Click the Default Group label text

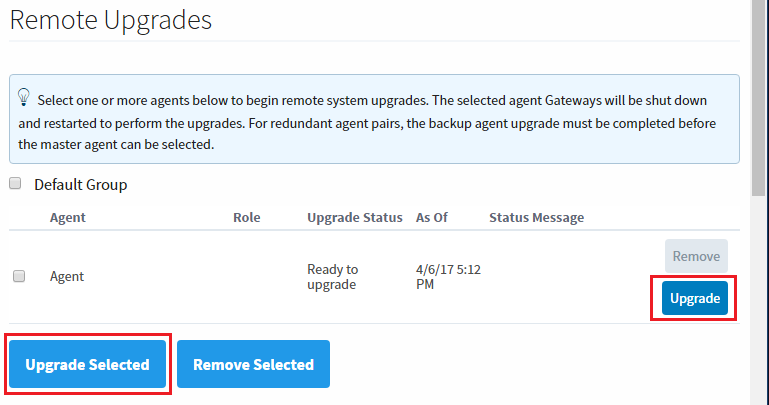point(81,185)
